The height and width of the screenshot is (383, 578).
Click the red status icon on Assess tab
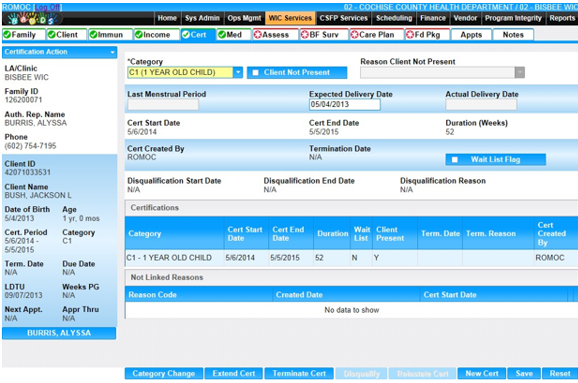(x=258, y=35)
